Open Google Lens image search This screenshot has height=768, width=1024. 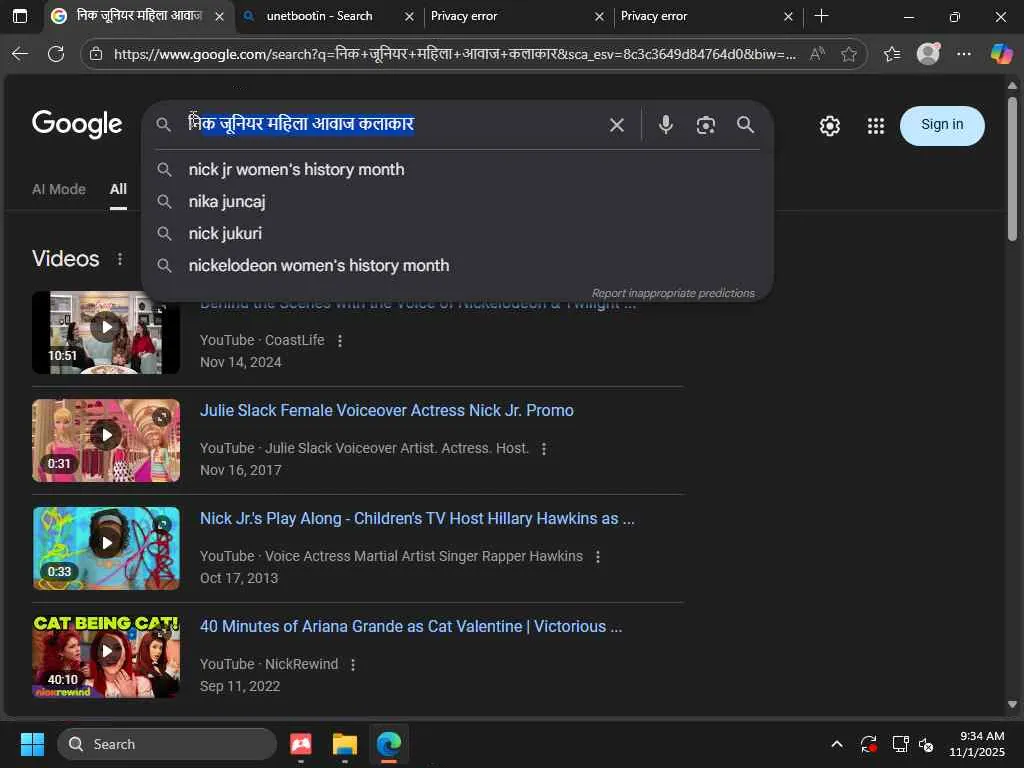(x=706, y=125)
